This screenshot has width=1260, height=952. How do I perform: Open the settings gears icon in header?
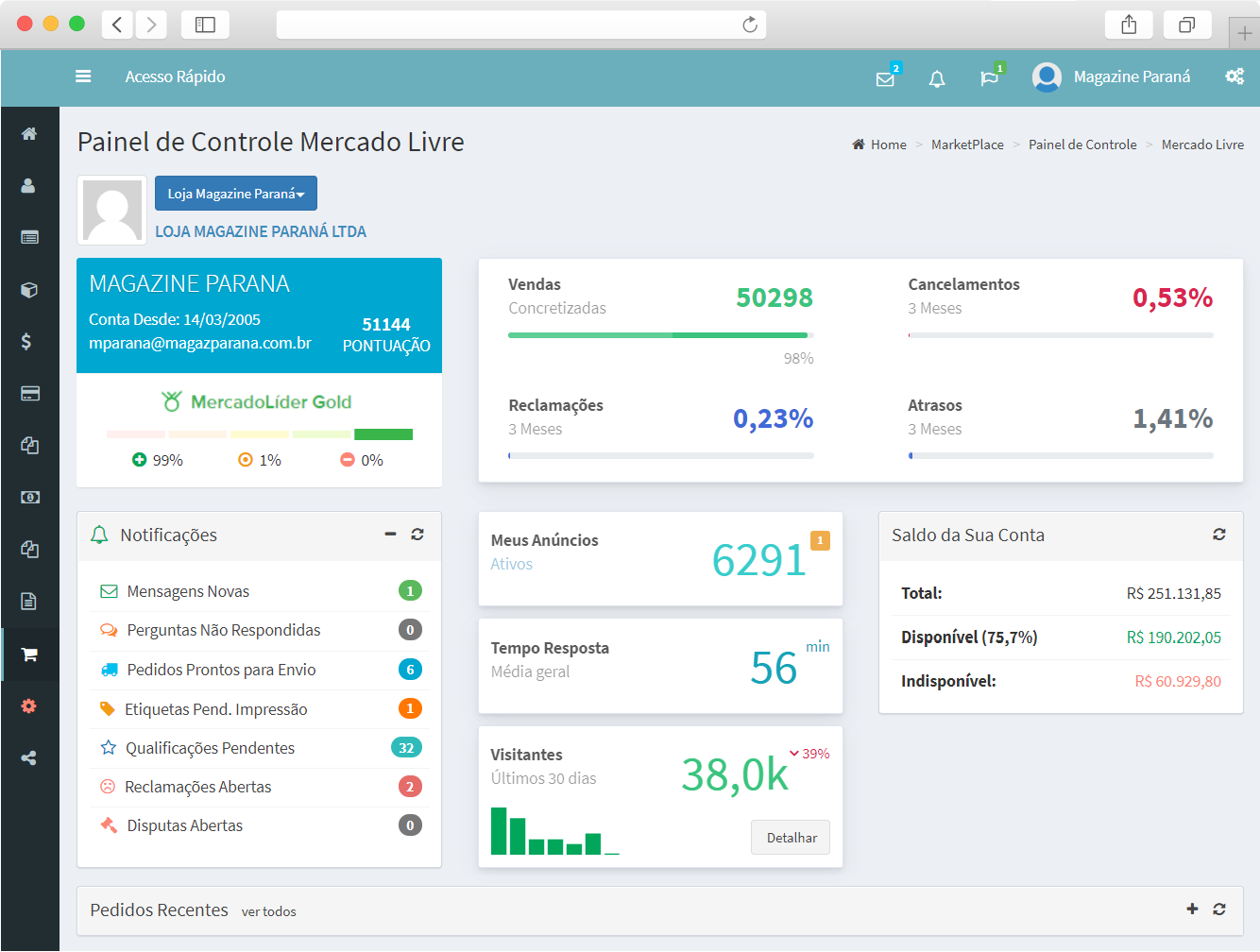click(1234, 76)
